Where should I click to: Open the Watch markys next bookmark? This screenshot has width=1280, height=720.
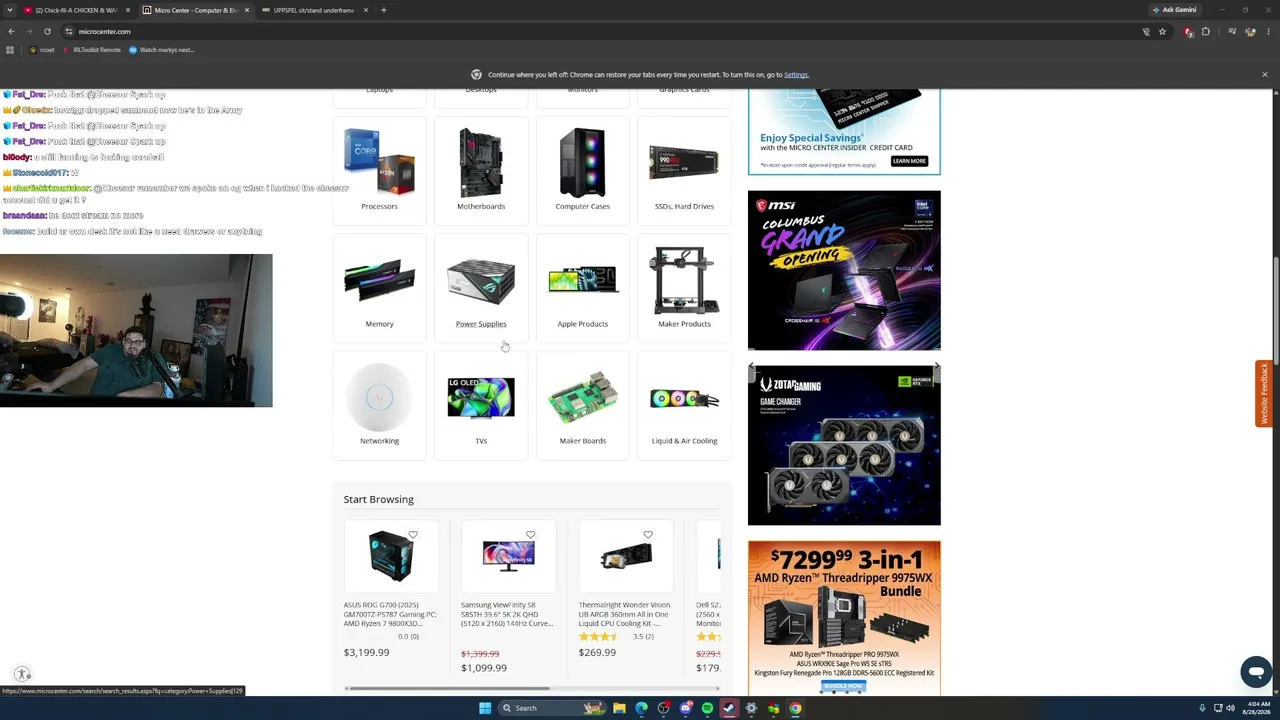pos(161,50)
